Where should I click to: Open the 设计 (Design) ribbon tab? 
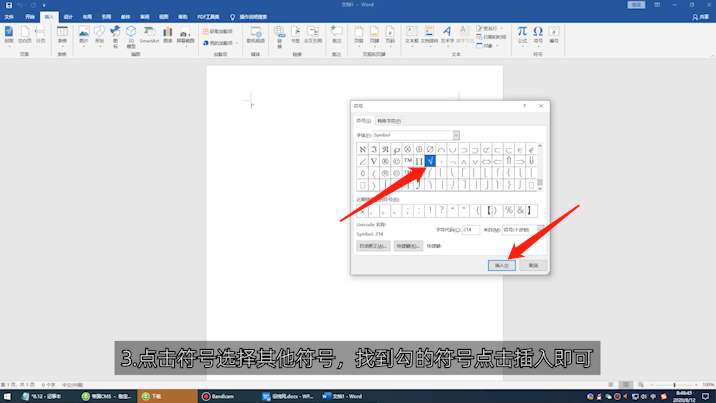68,17
